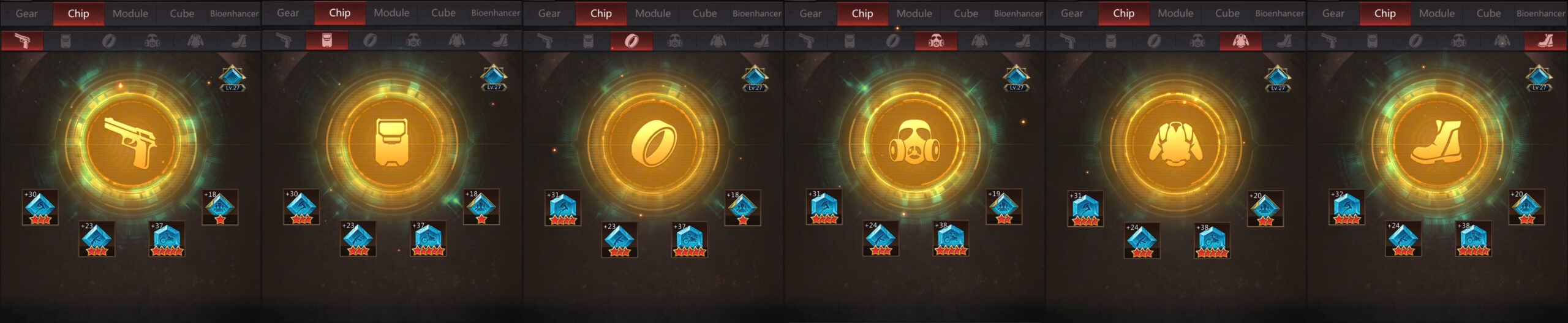The image size is (1568, 323).
Task: Select the highlighted red boot category tab
Action: [1546, 41]
